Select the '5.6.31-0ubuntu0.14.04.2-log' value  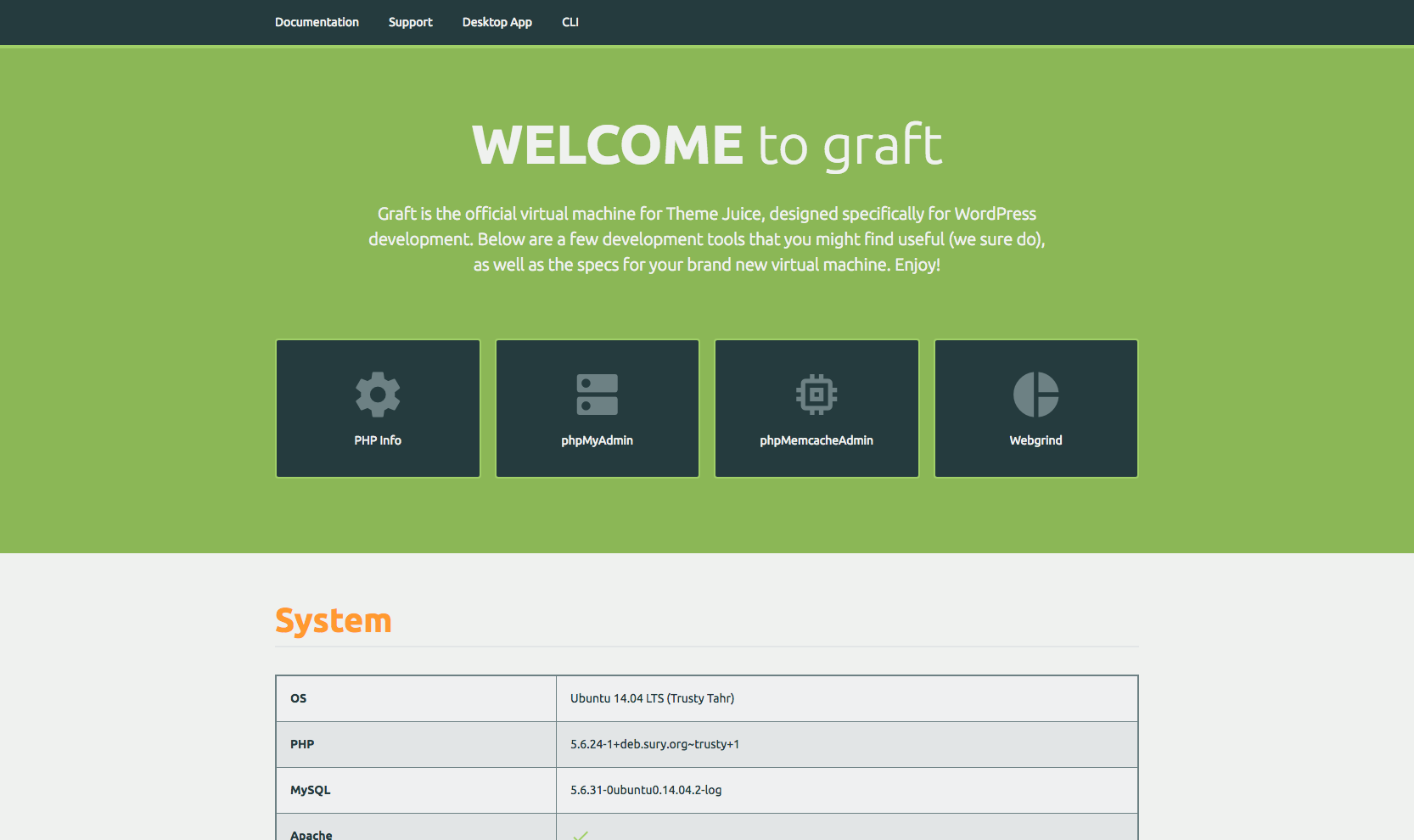coord(646,790)
